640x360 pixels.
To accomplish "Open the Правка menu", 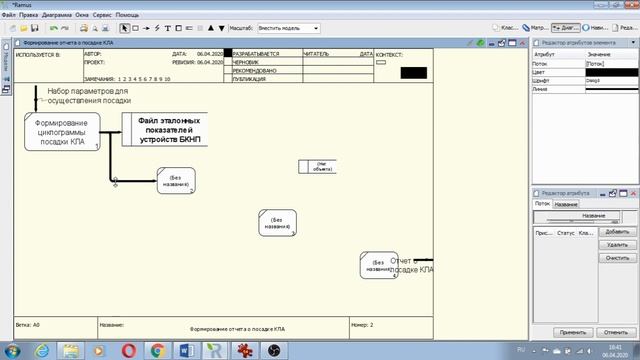I will [x=29, y=15].
